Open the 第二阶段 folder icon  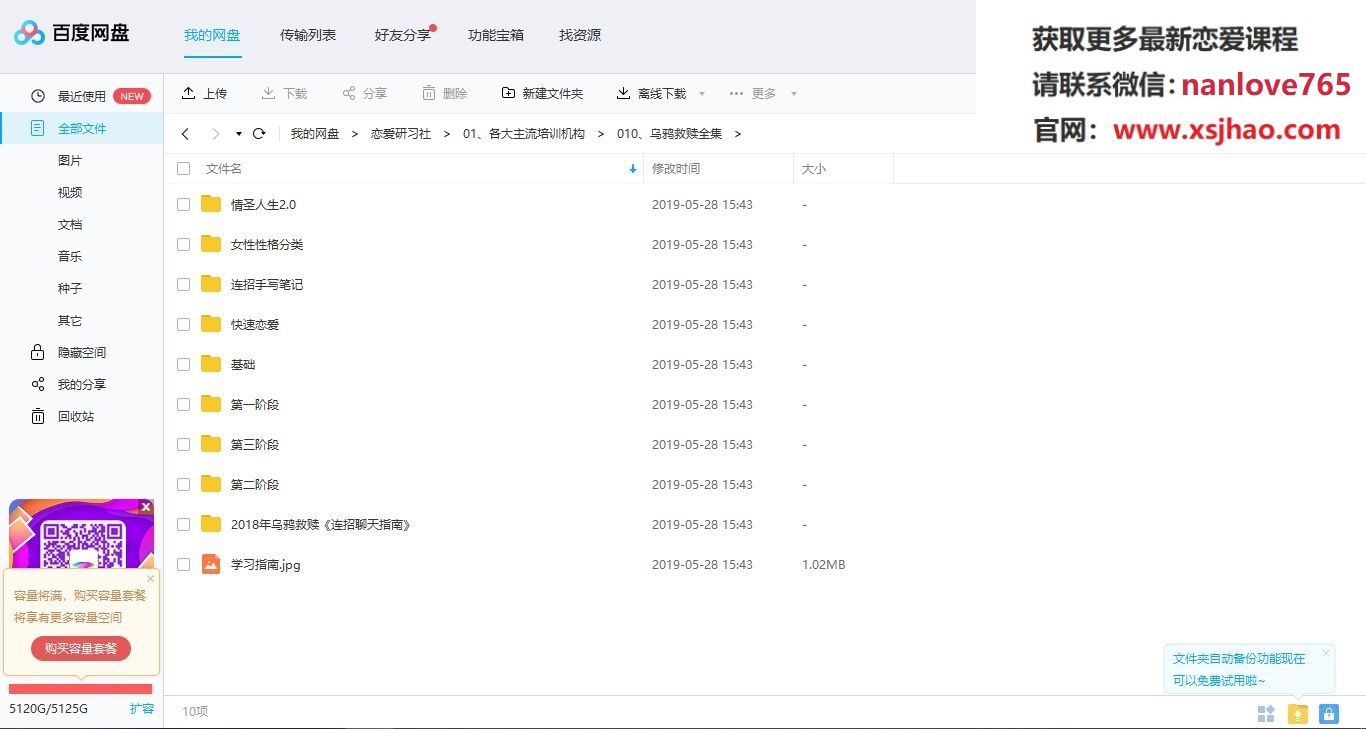[210, 484]
